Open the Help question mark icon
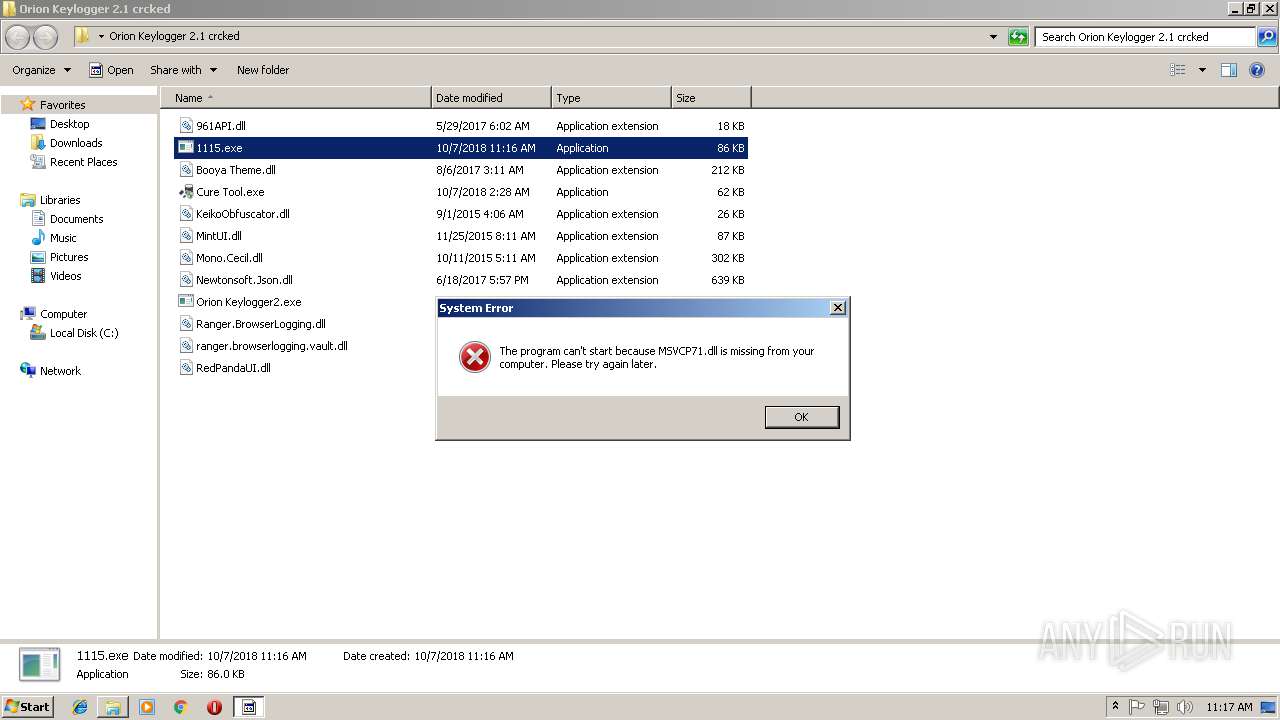The image size is (1280, 720). [1257, 70]
